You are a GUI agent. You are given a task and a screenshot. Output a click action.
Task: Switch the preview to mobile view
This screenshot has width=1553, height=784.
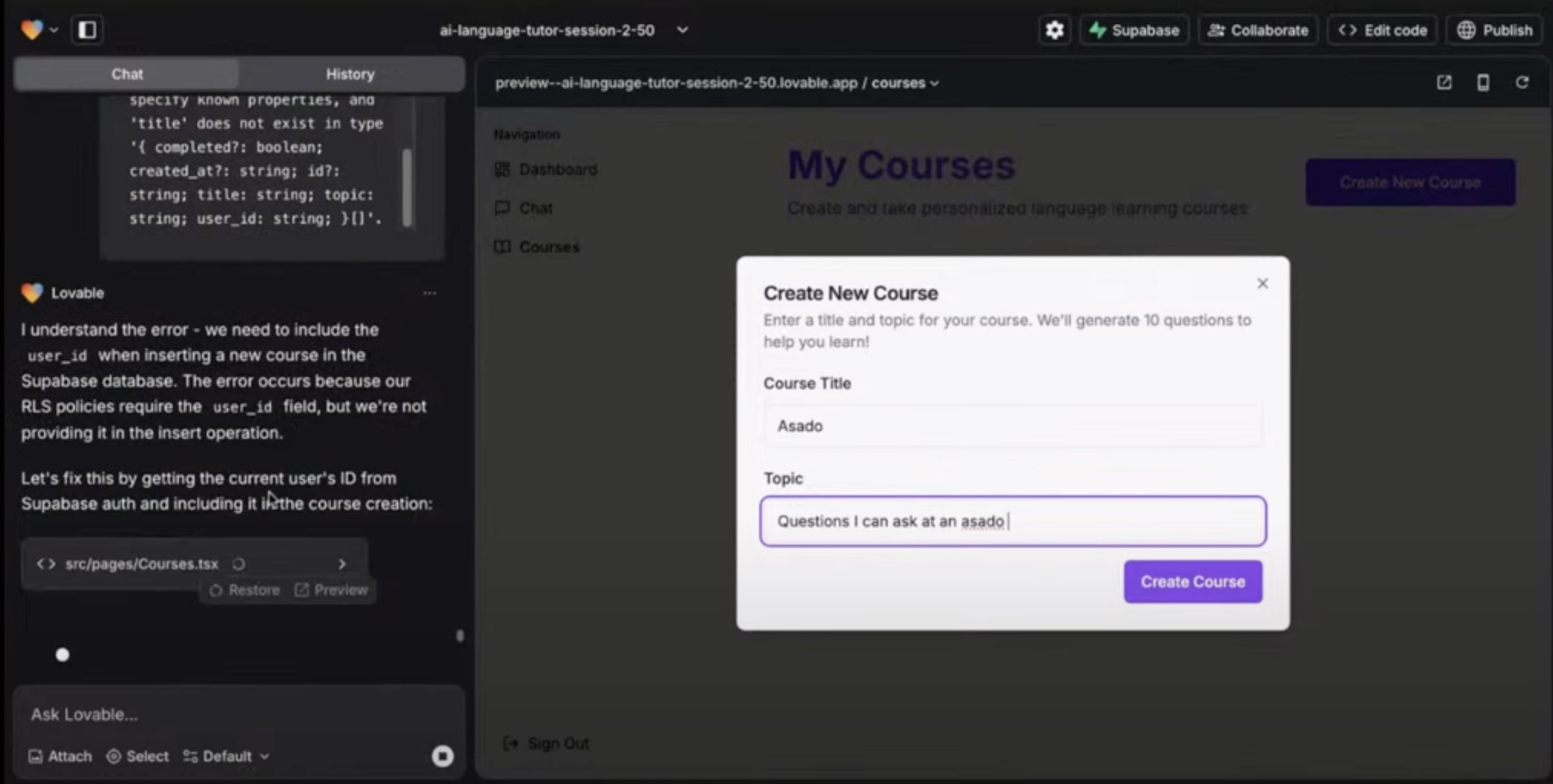pos(1482,82)
